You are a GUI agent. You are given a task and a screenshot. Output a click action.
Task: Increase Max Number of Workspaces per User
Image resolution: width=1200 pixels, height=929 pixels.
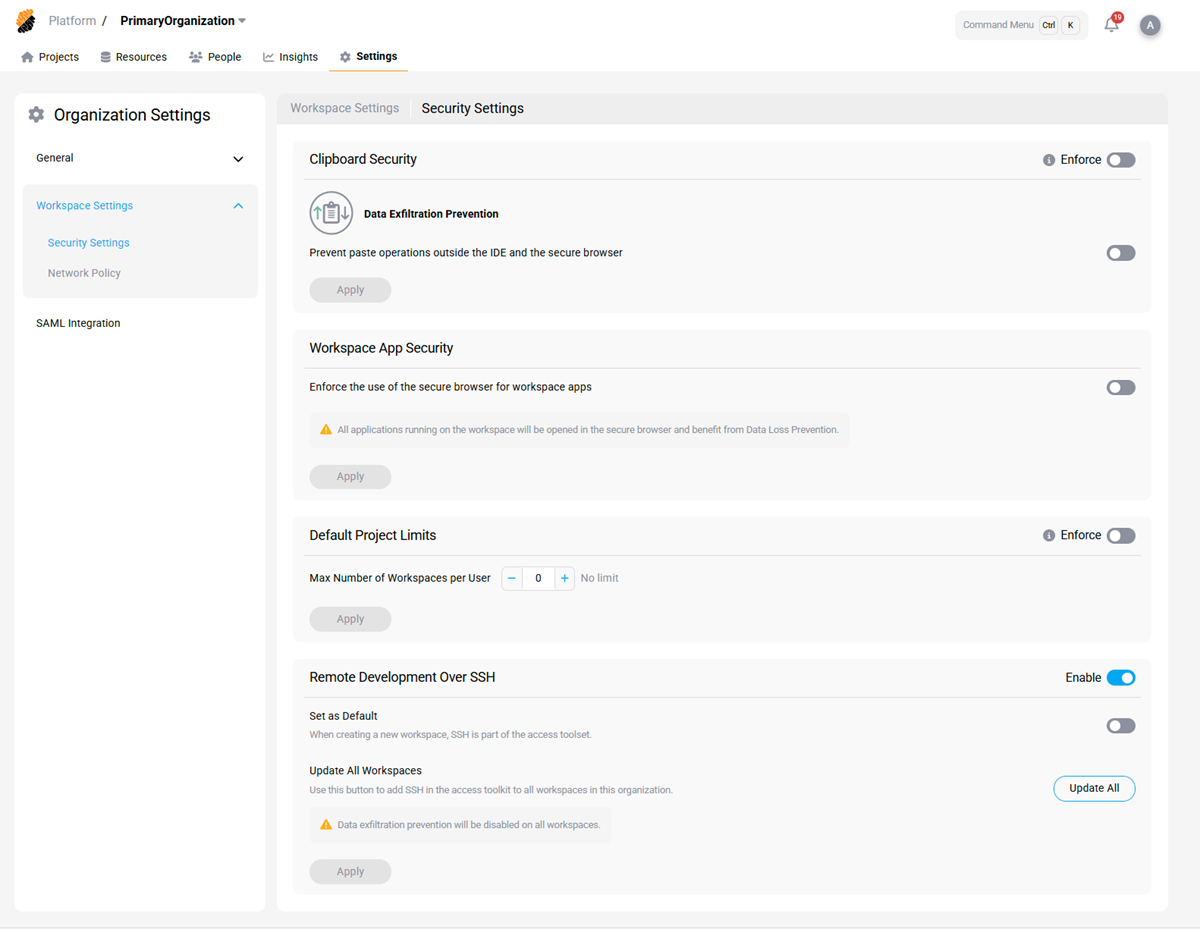pos(564,578)
